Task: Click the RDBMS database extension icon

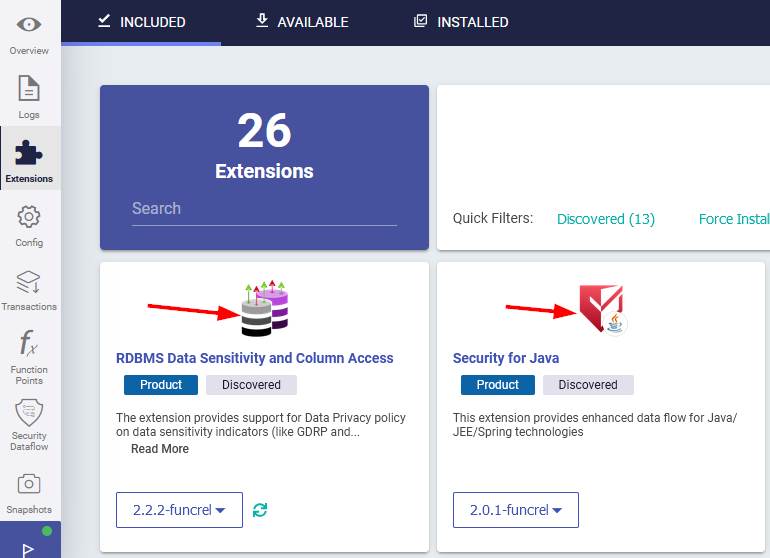Action: pos(264,309)
